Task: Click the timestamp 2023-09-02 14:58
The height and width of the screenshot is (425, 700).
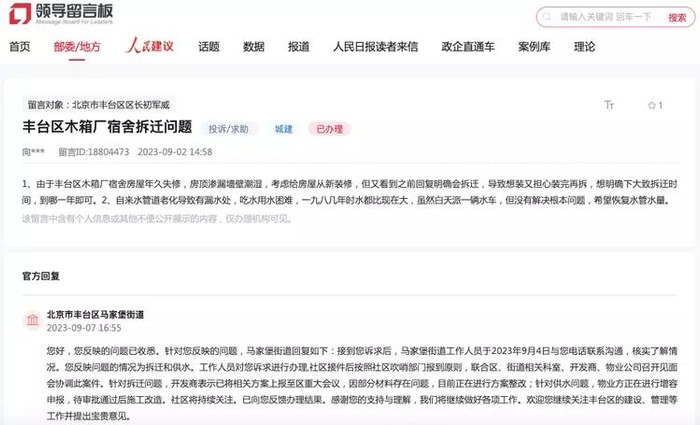Action: click(x=175, y=152)
